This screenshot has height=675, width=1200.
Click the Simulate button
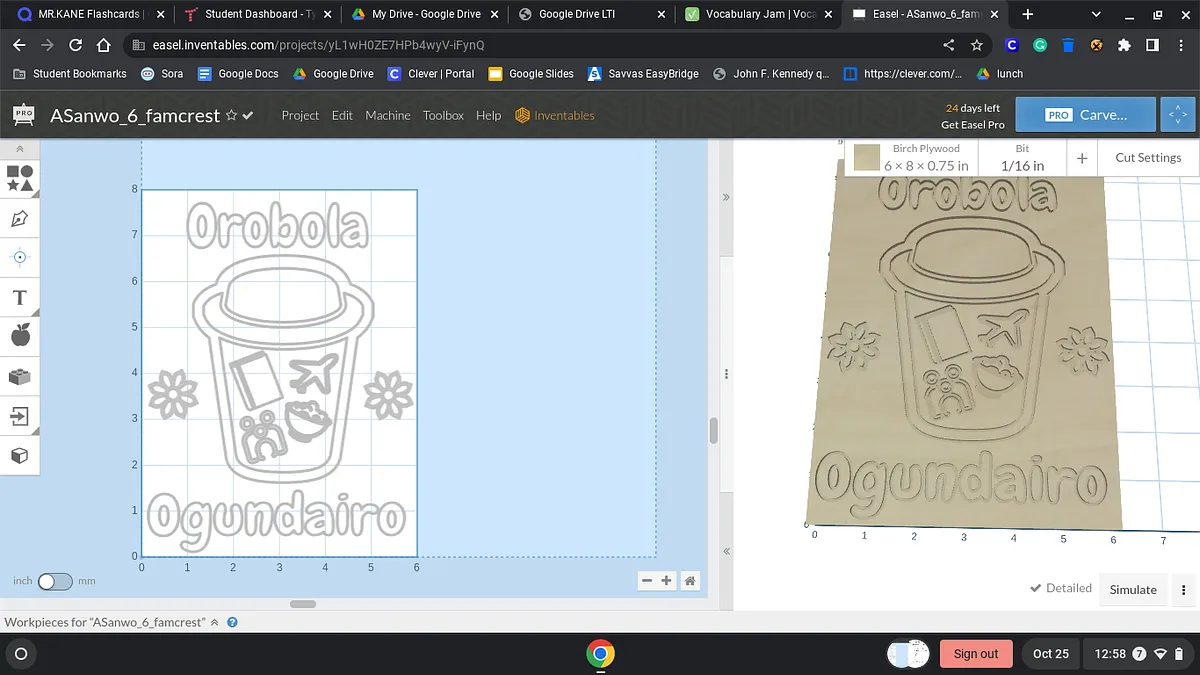[x=1133, y=590]
